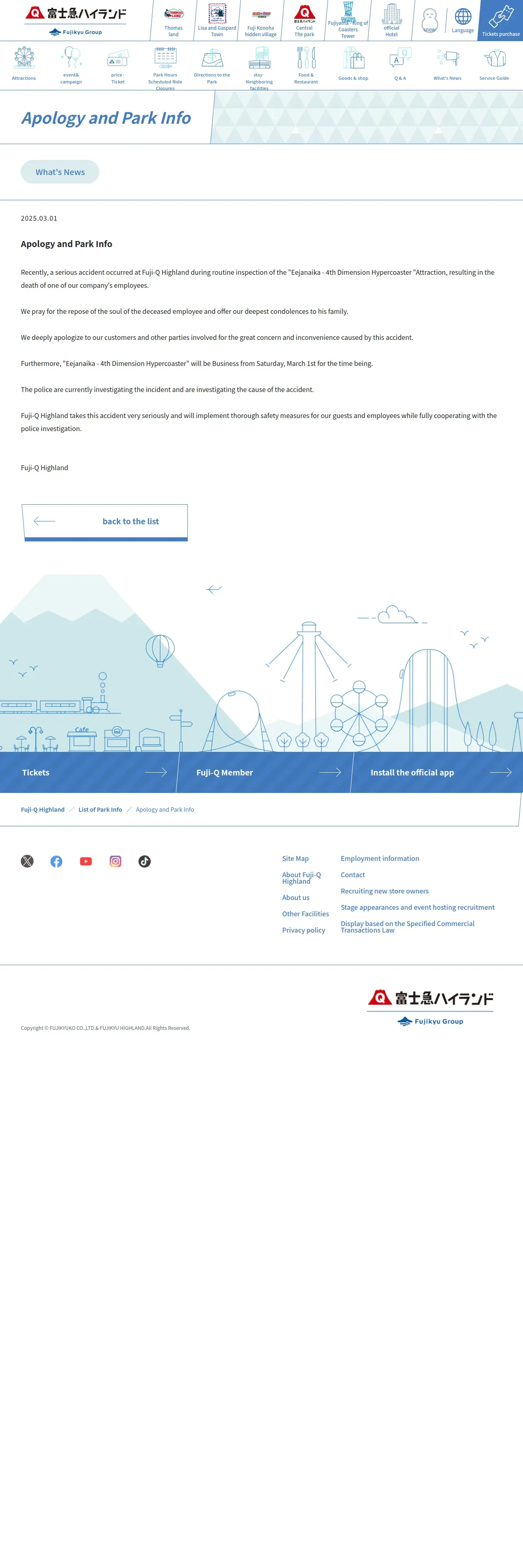This screenshot has width=523, height=1568.
Task: Open Employment information footer link
Action: click(380, 858)
